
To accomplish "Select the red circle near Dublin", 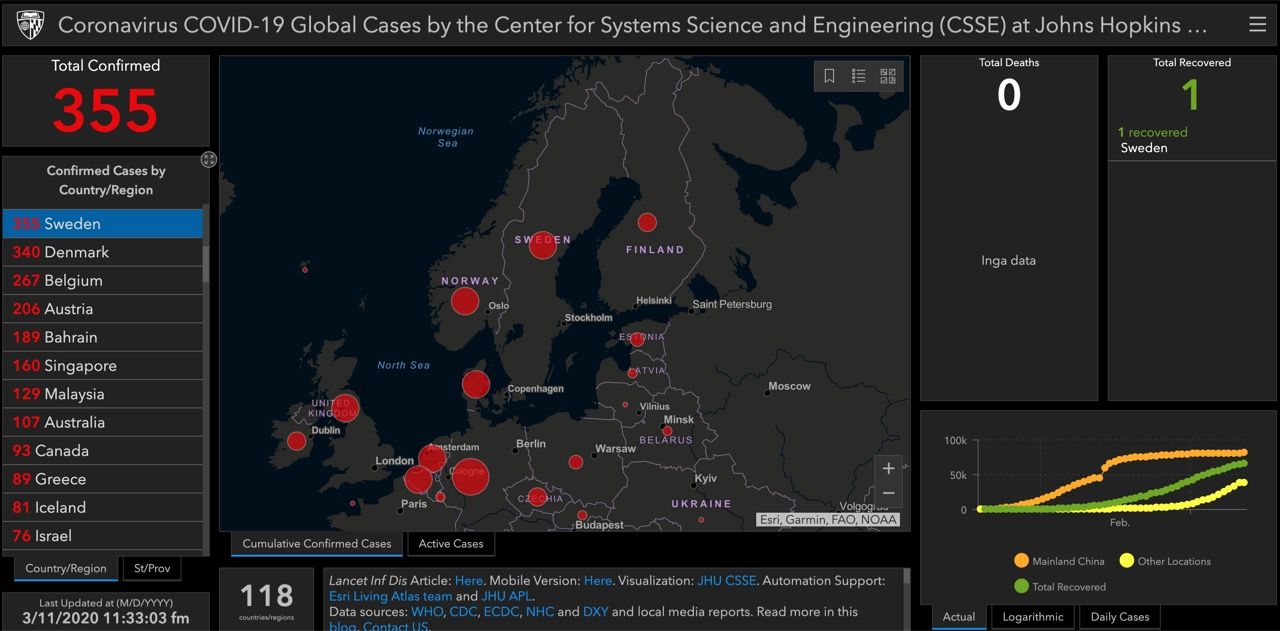I will pyautogui.click(x=297, y=441).
